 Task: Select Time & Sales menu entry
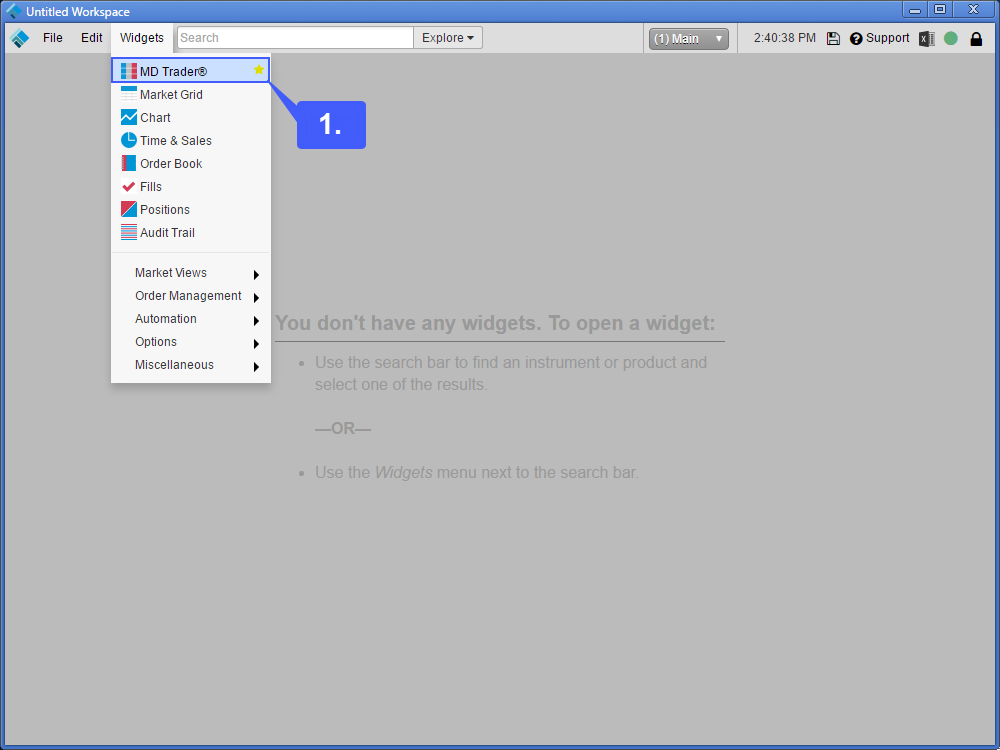coord(191,140)
